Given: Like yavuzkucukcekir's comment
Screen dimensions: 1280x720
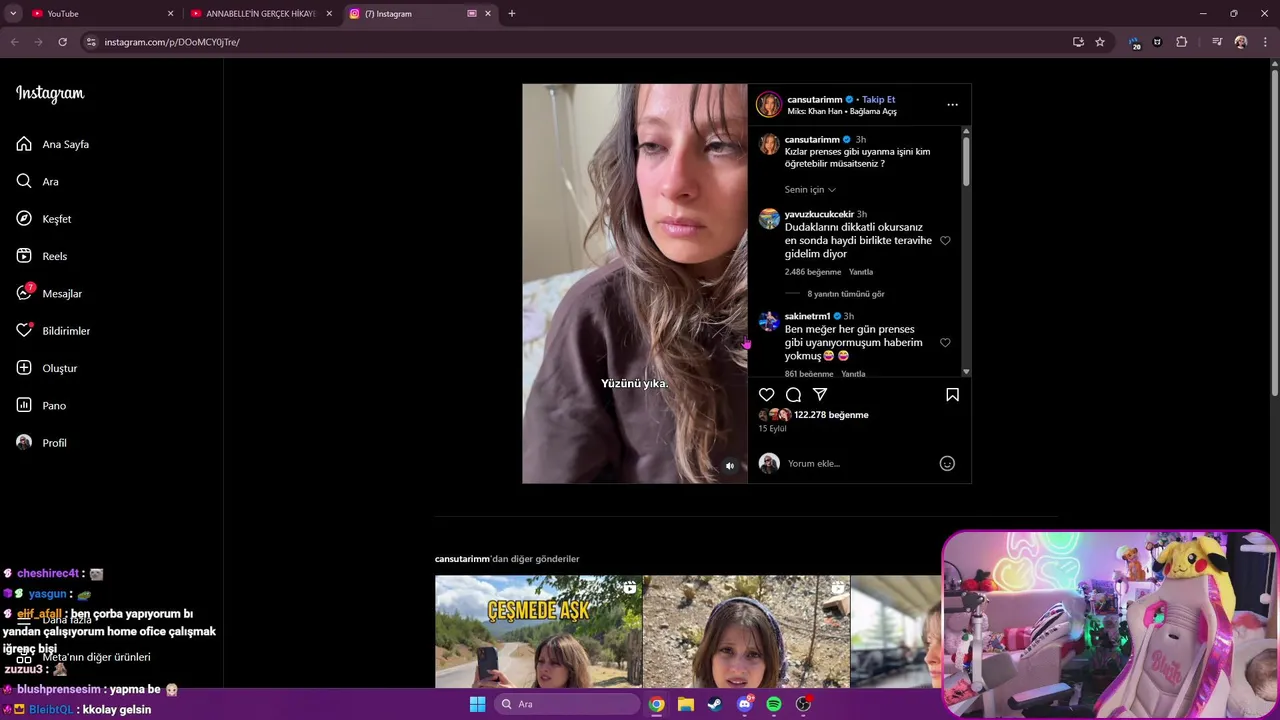Looking at the screenshot, I should 945,241.
